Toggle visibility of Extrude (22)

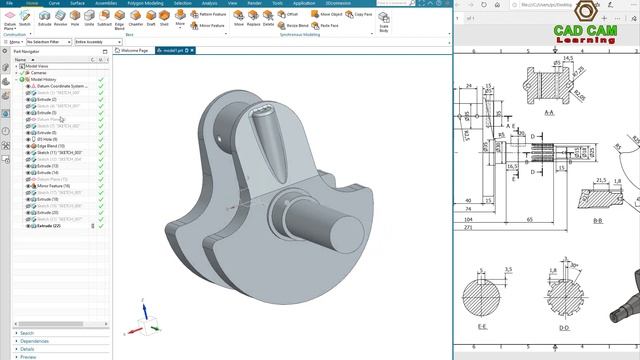(x=28, y=226)
